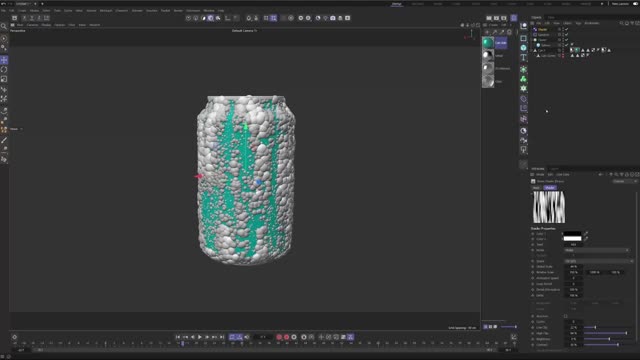Open the Custom dropdown in Attributes header

point(624,181)
